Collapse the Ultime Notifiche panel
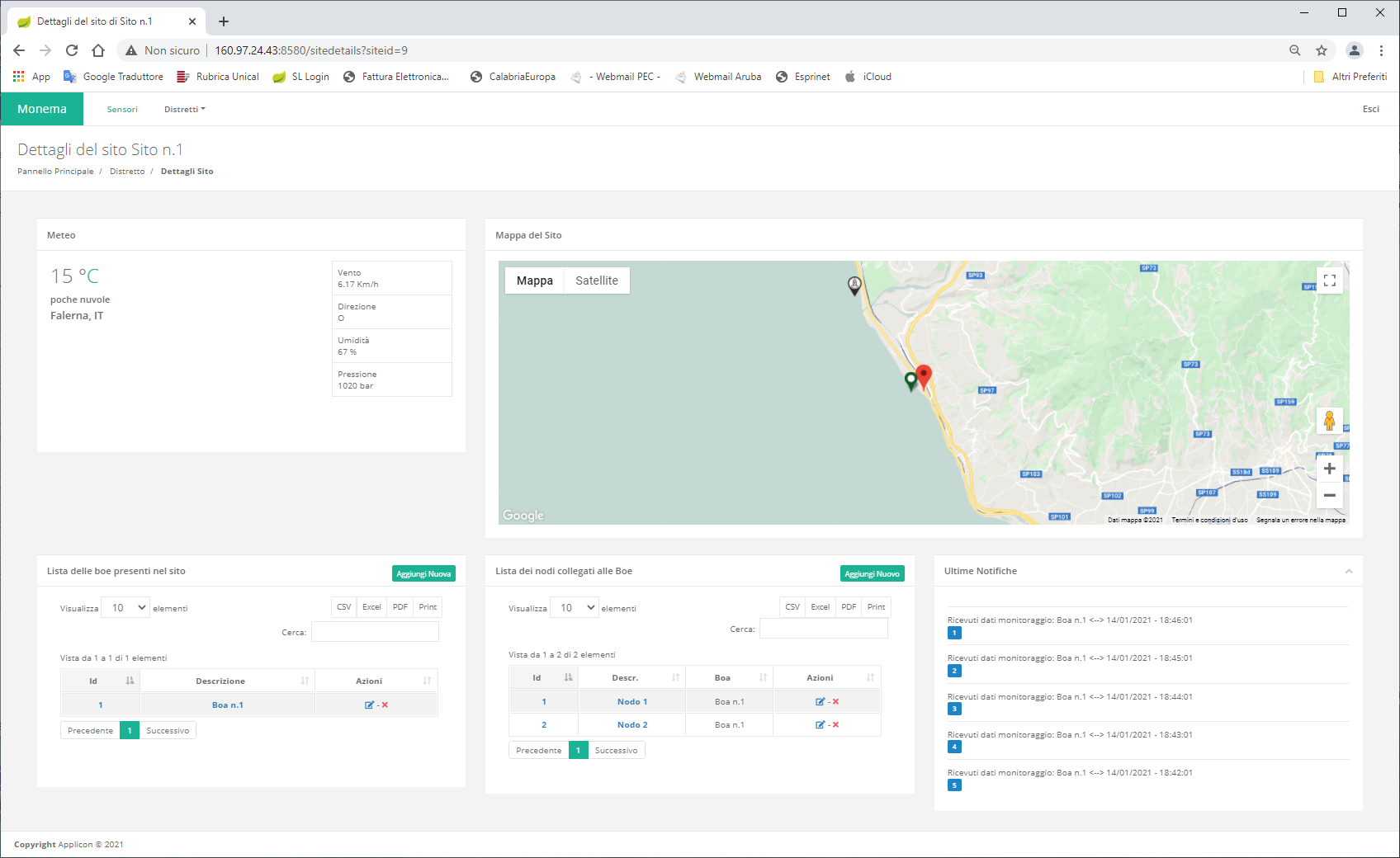 pyautogui.click(x=1349, y=571)
